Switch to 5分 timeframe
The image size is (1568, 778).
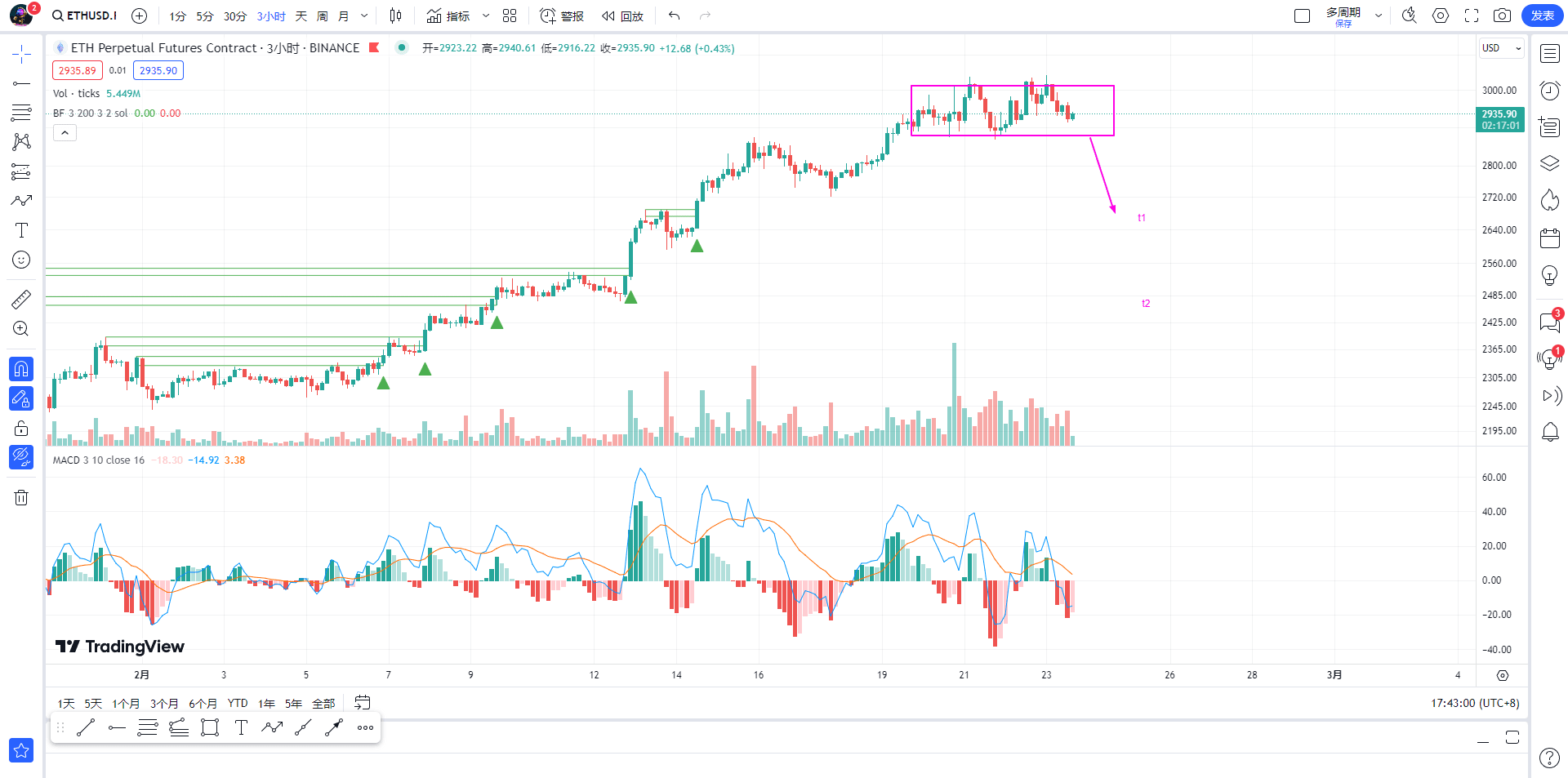click(205, 16)
